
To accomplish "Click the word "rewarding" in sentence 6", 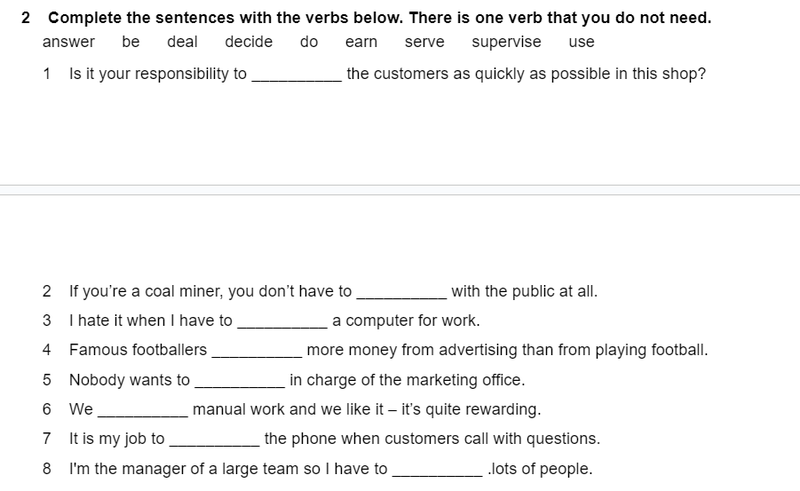I will coord(502,409).
